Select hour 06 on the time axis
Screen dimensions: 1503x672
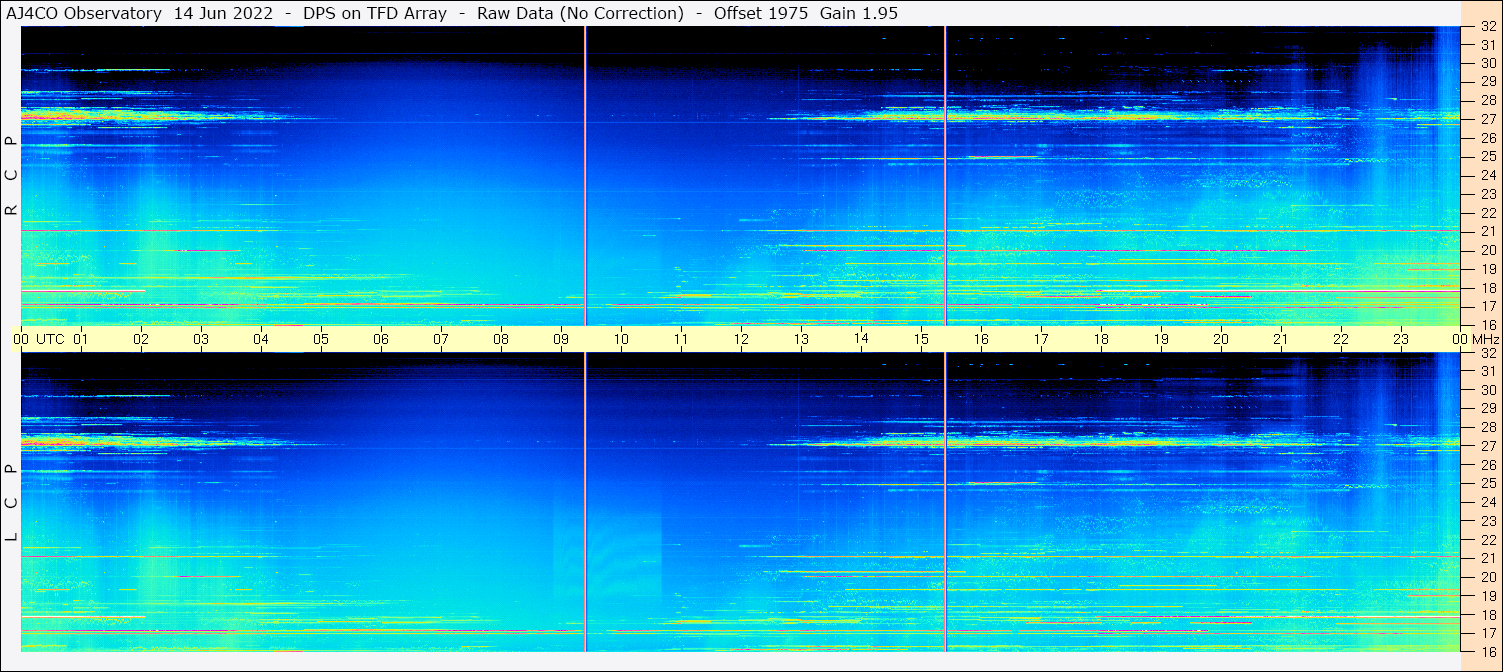point(381,339)
